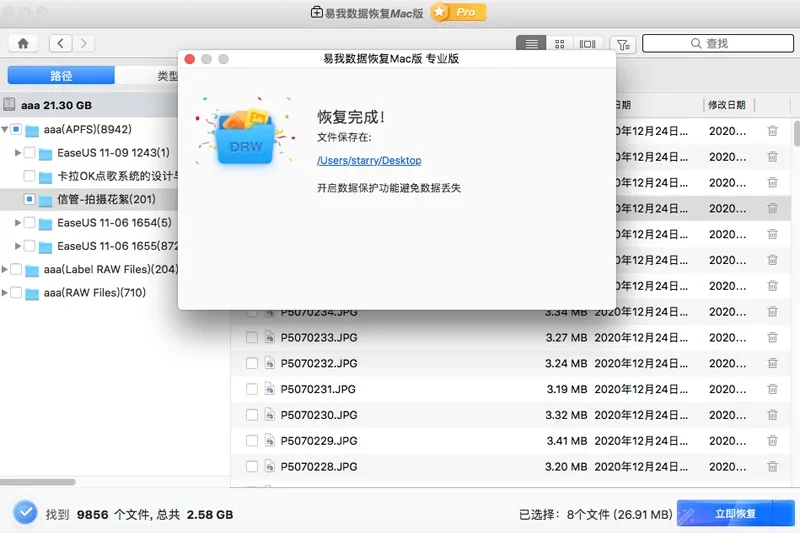The height and width of the screenshot is (533, 800).
Task: Sort by 修改日期 column header
Action: pyautogui.click(x=727, y=105)
